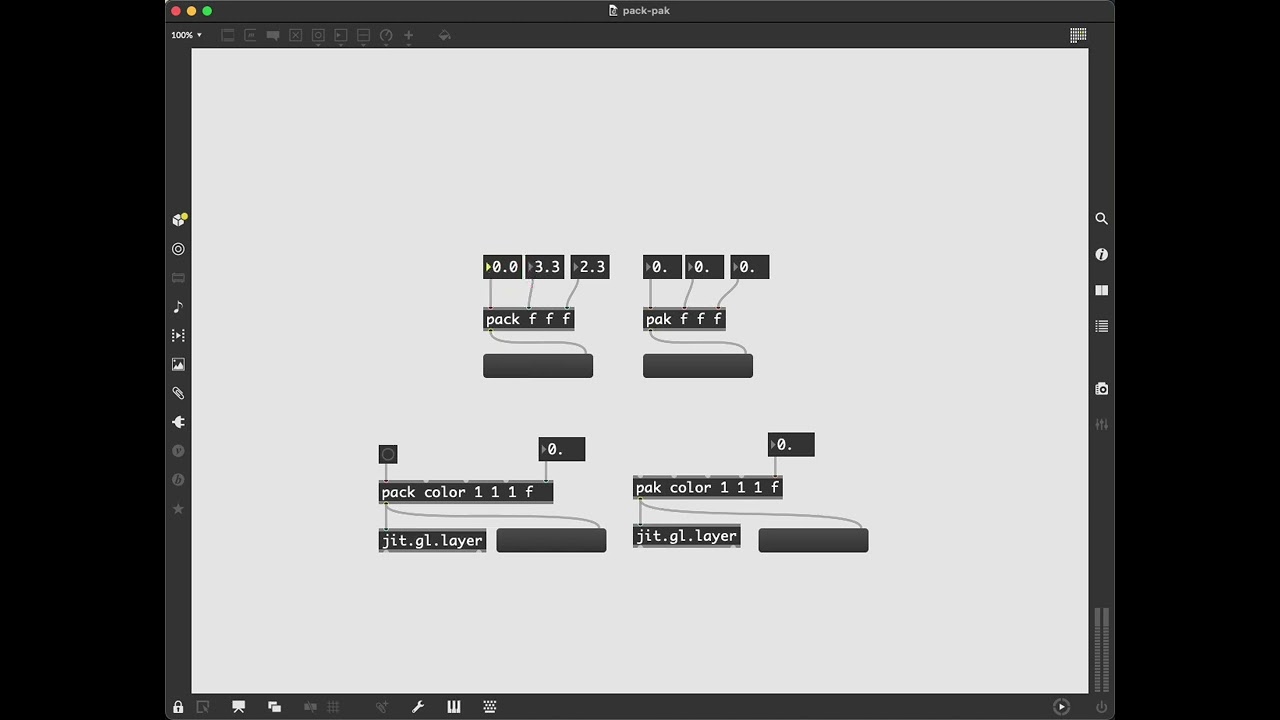Open the mixer parameters icon in right sidebar
This screenshot has width=1280, height=720.
pos(1102,425)
